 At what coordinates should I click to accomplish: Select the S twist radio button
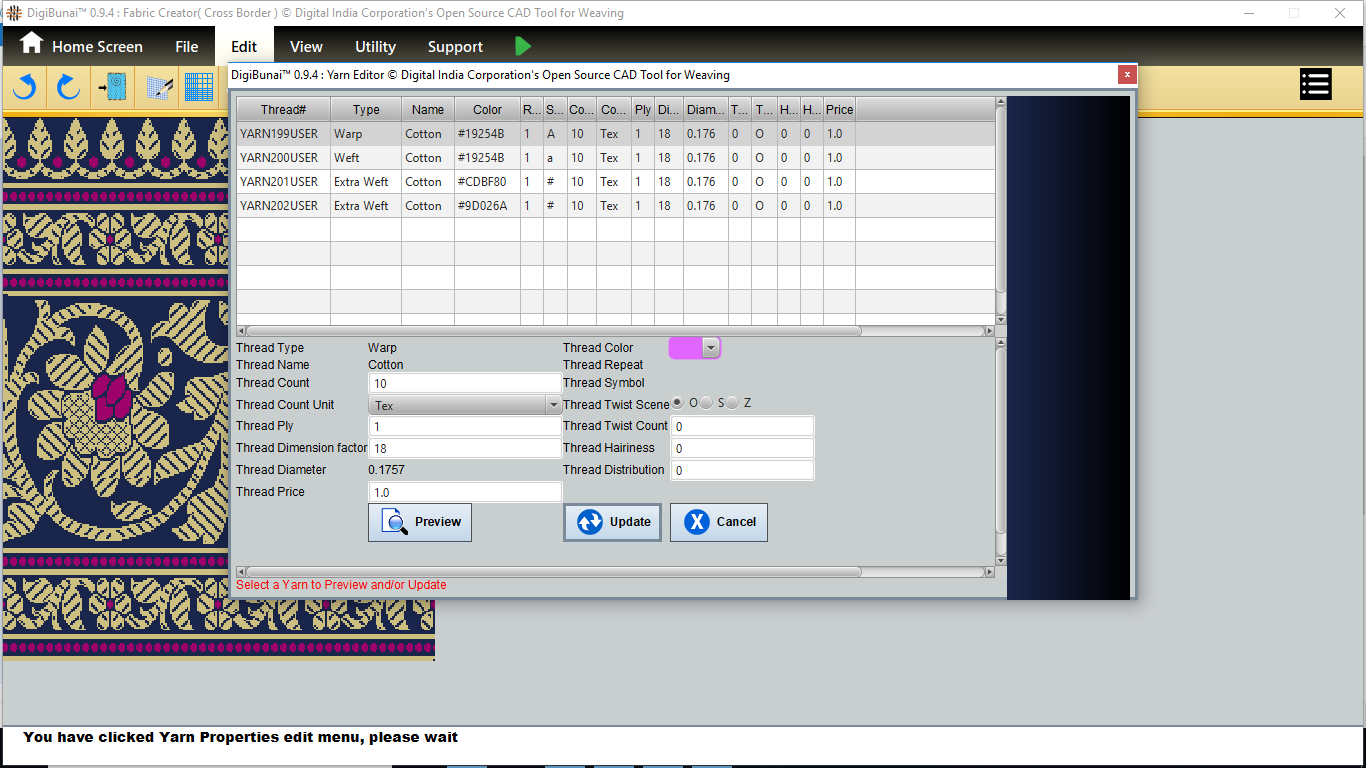point(706,403)
